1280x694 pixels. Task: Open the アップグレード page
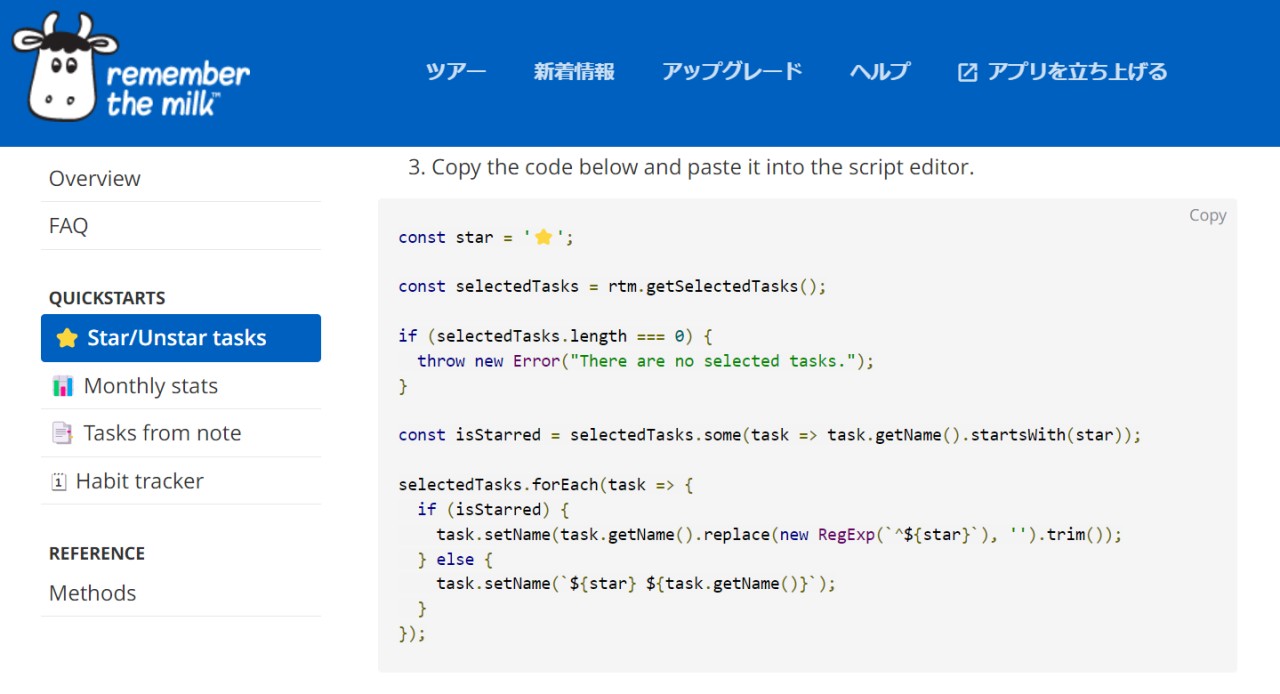[732, 72]
